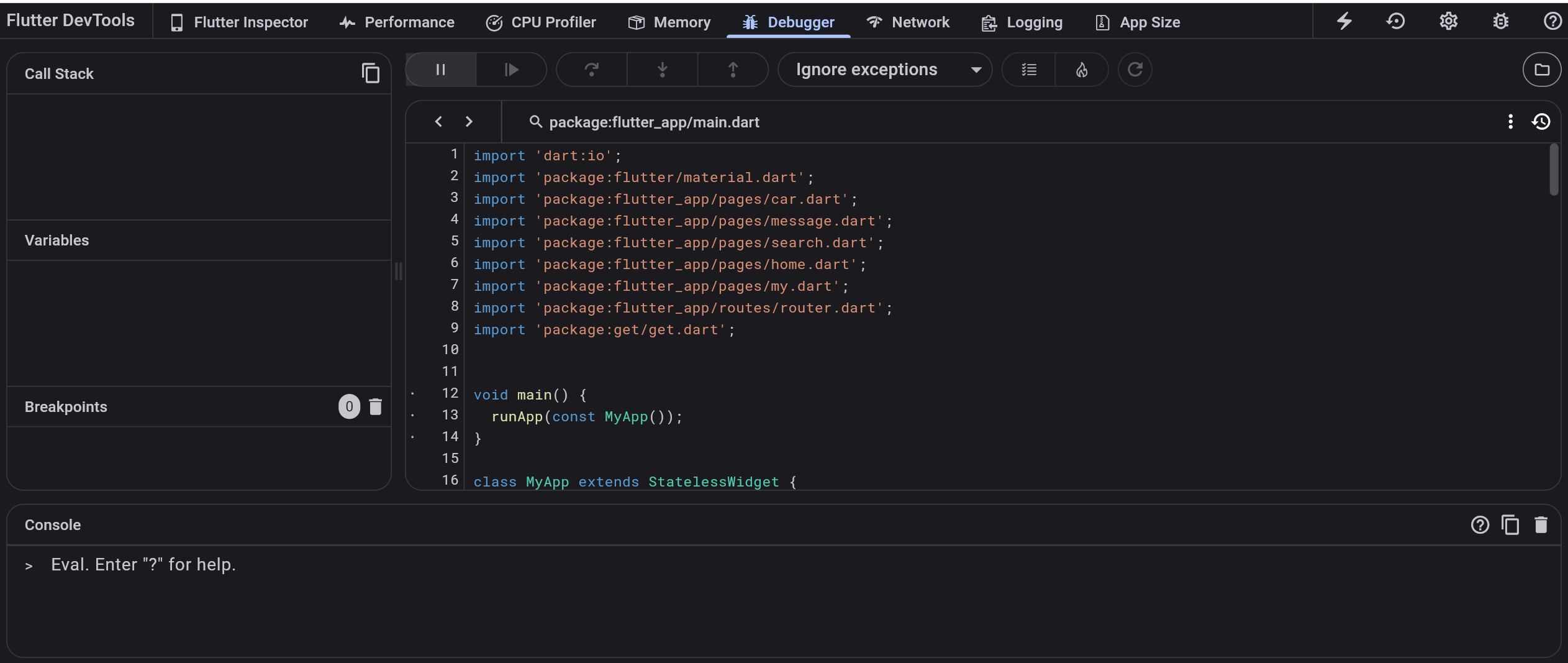
Task: Open the CPU Profiler tab
Action: 540,22
